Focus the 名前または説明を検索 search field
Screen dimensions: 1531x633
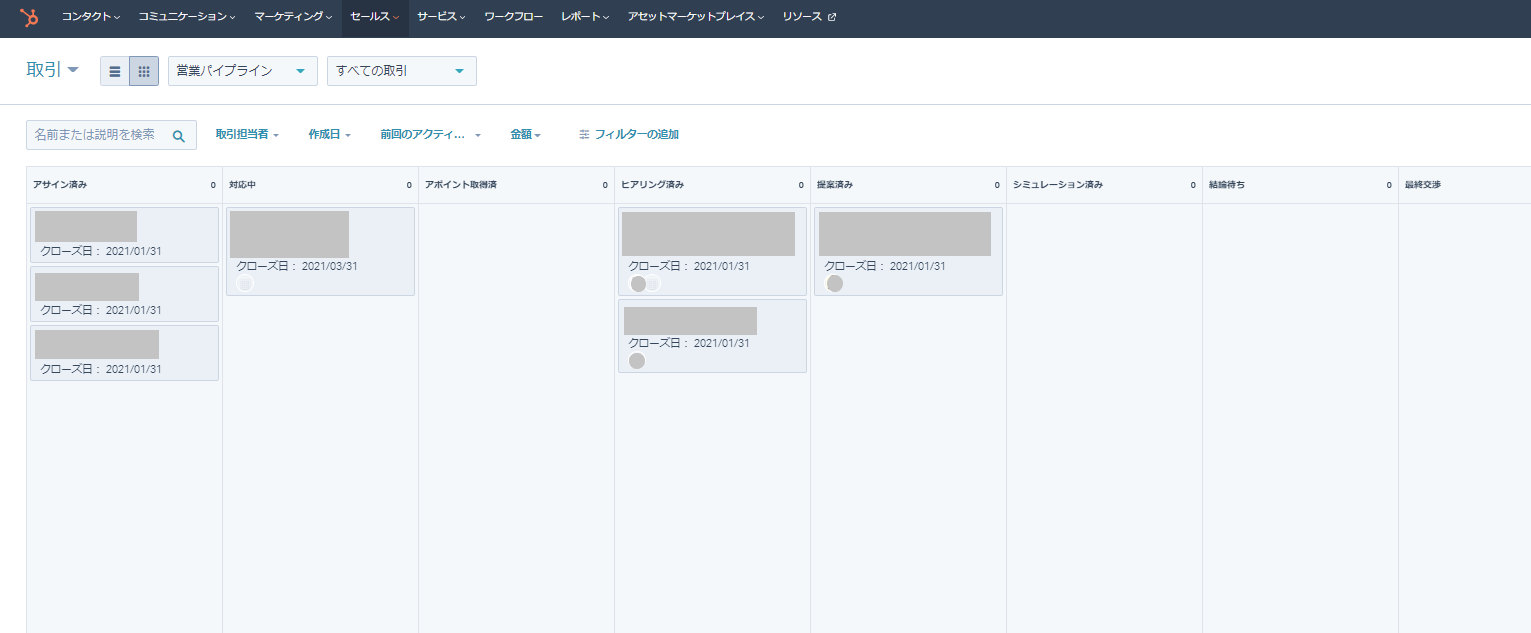click(111, 135)
